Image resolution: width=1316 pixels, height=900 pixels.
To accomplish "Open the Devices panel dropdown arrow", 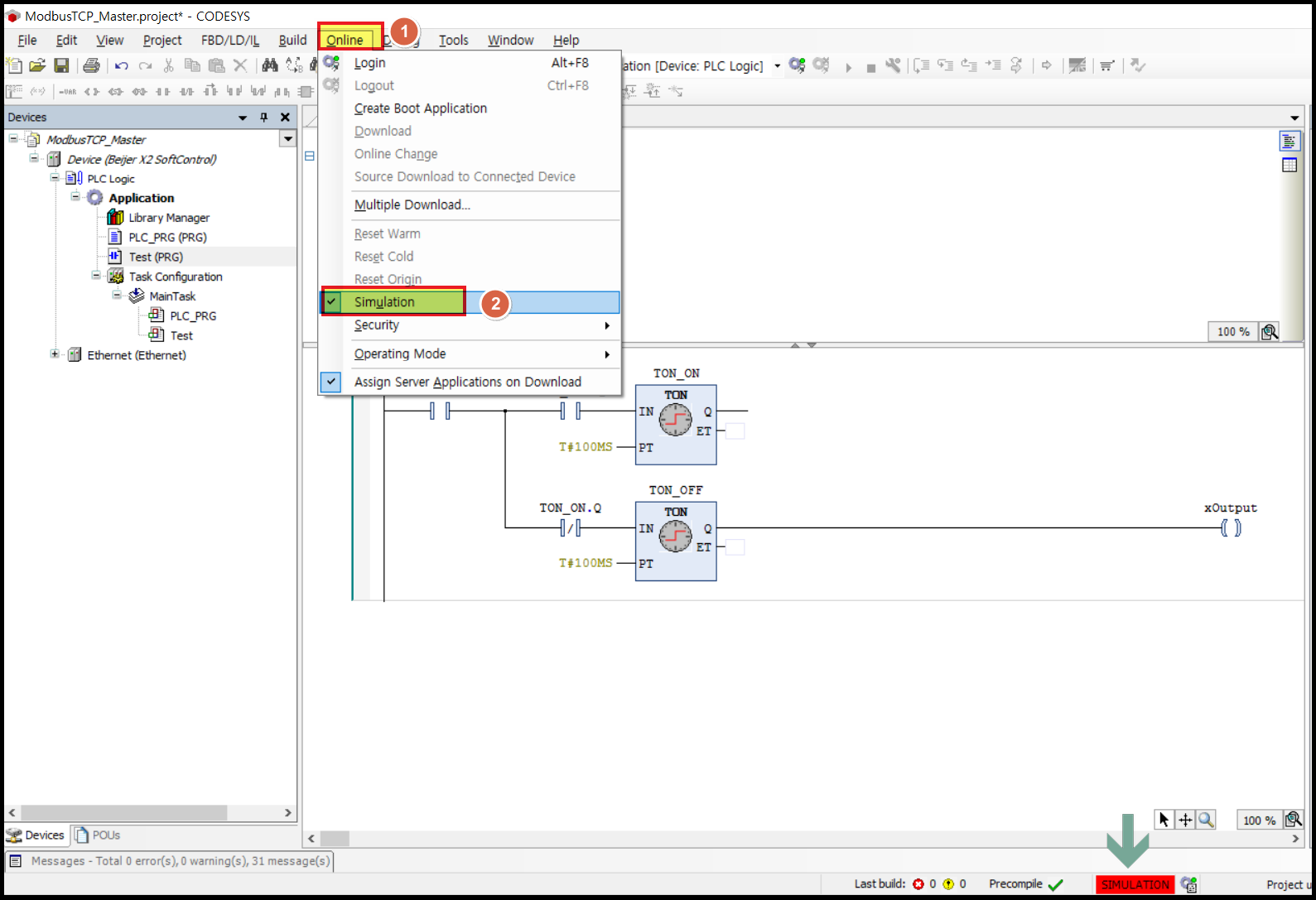I will click(x=243, y=118).
